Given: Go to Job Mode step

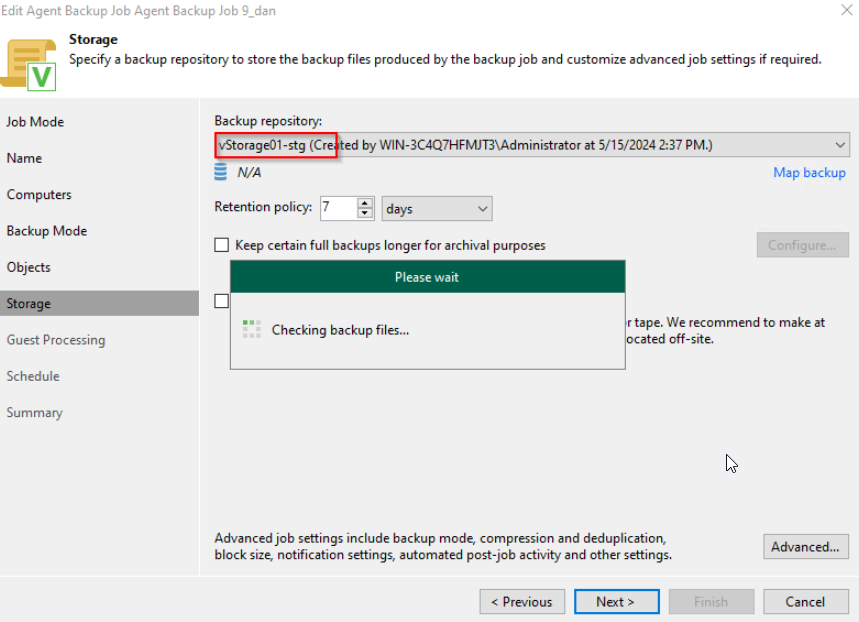Looking at the screenshot, I should click(35, 122).
